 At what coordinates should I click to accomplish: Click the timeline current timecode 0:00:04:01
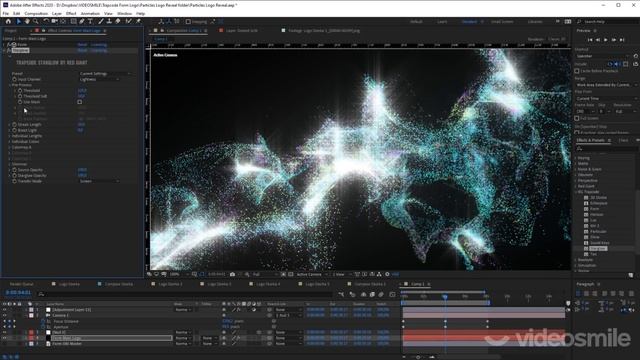pyautogui.click(x=18, y=293)
